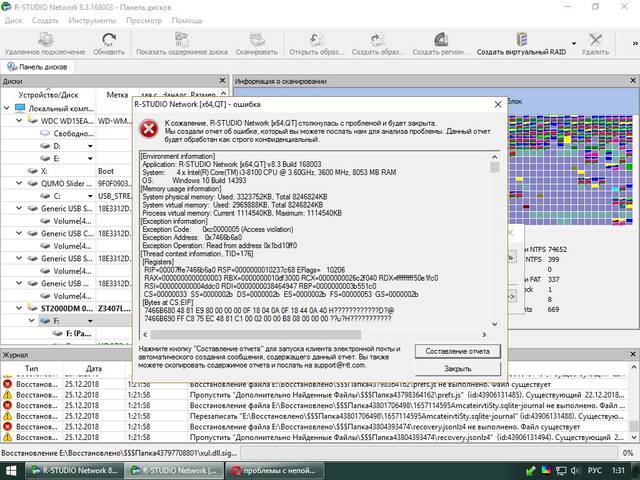Collapse the ST2000DM disk node
Screen dimensions: 640x480
19,308
